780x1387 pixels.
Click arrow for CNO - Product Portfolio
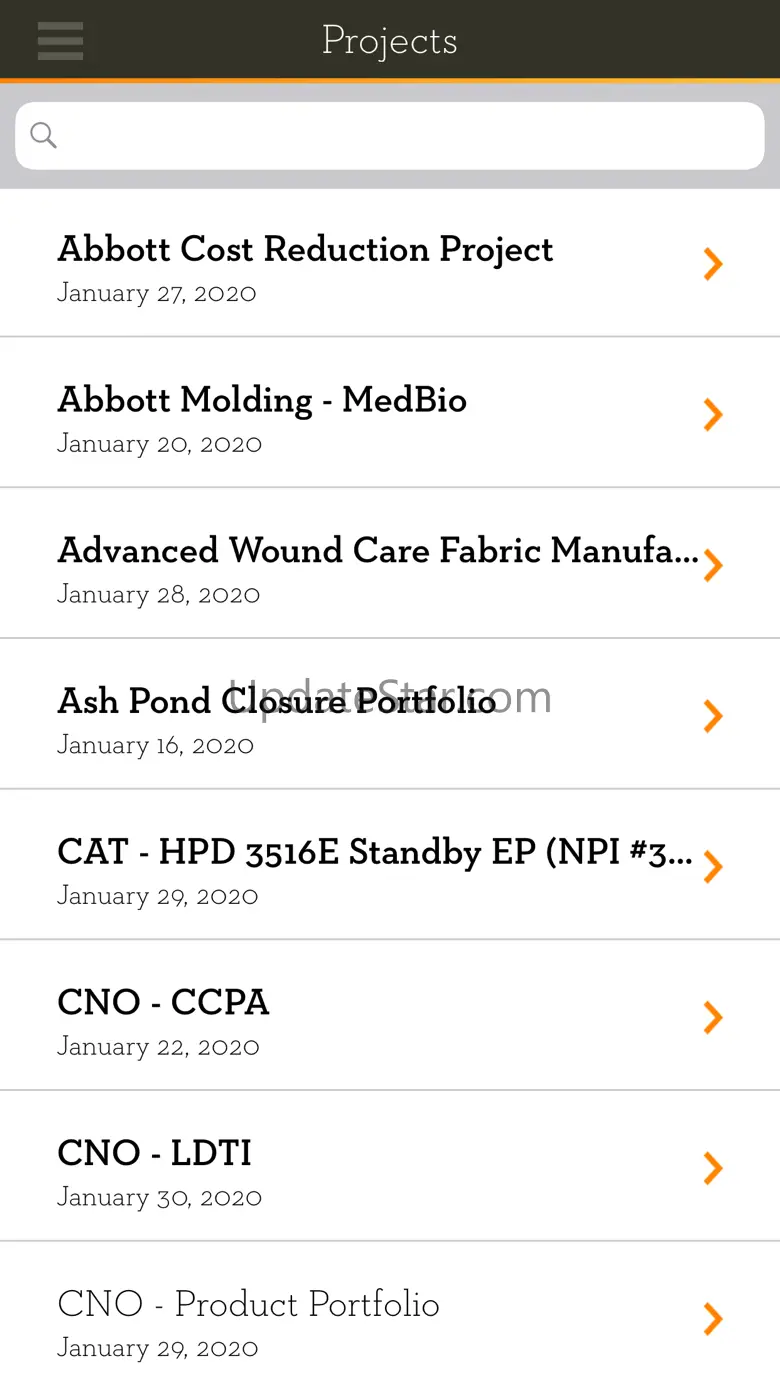(x=712, y=1319)
